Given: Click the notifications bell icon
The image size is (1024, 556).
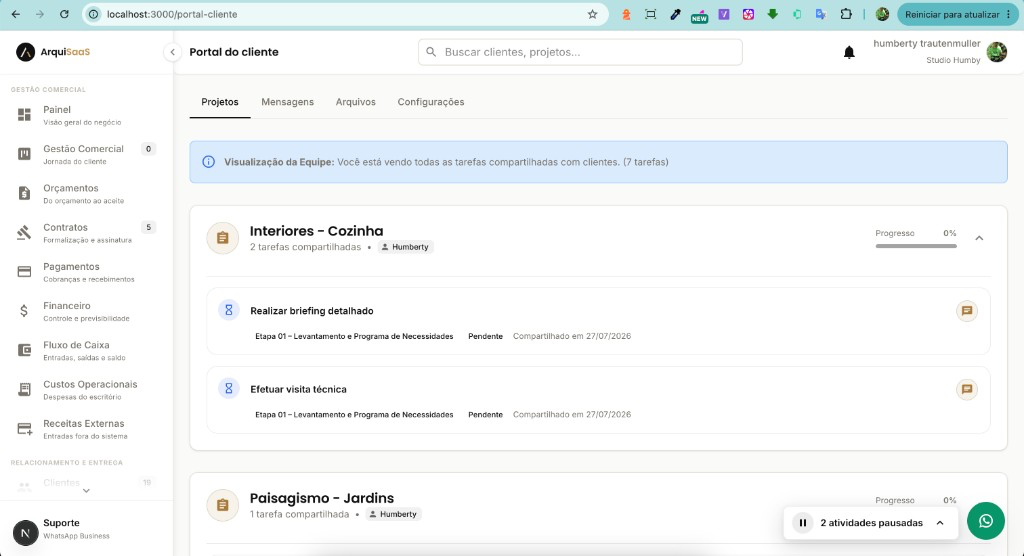Looking at the screenshot, I should click(x=849, y=52).
